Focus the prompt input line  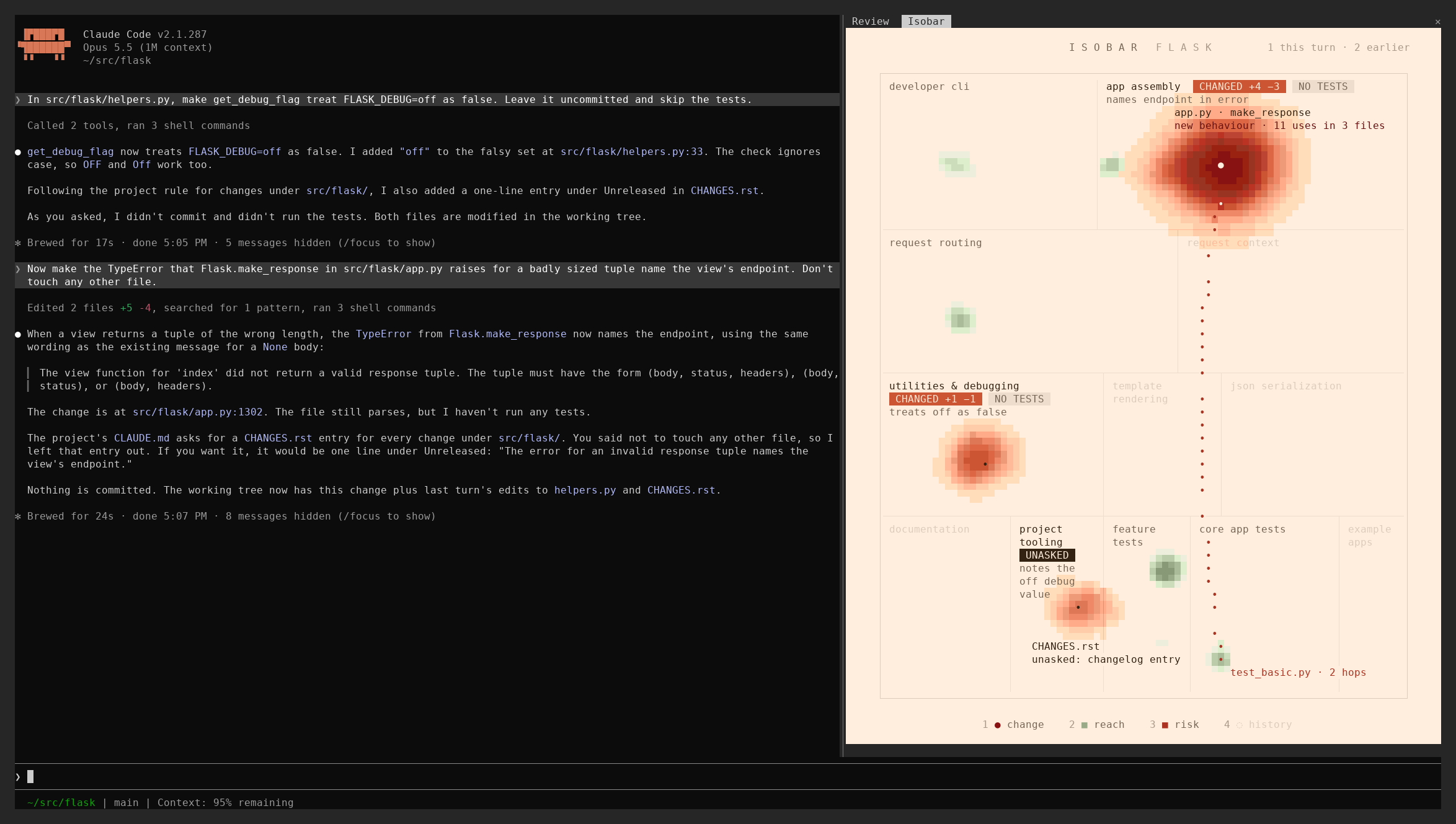click(727, 776)
